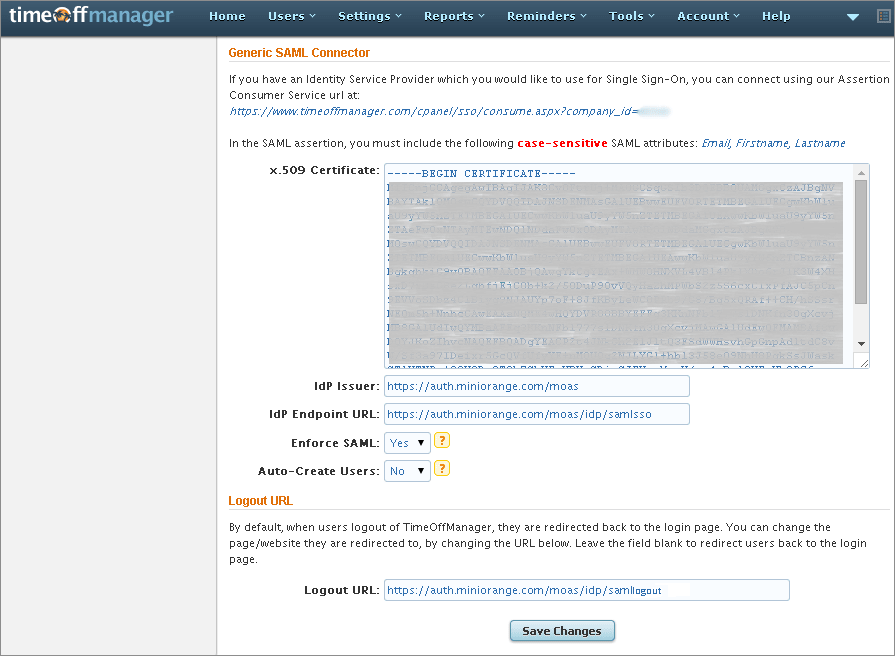This screenshot has height=656, width=895.
Task: Click the 'Email, Firstname, Lastname' attributes text
Action: click(773, 143)
